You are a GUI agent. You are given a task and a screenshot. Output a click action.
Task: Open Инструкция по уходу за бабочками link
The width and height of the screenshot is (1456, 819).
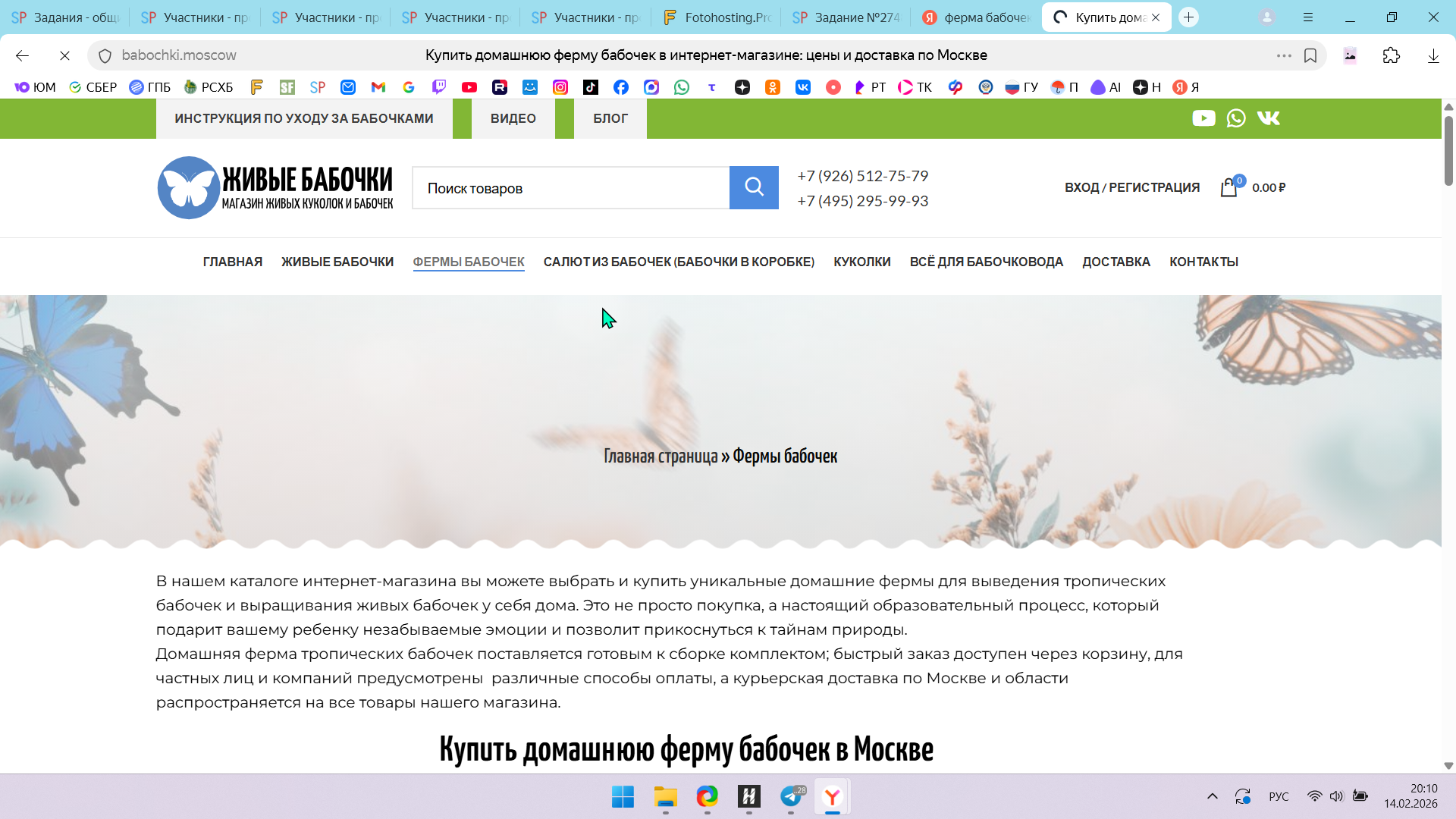(x=304, y=118)
